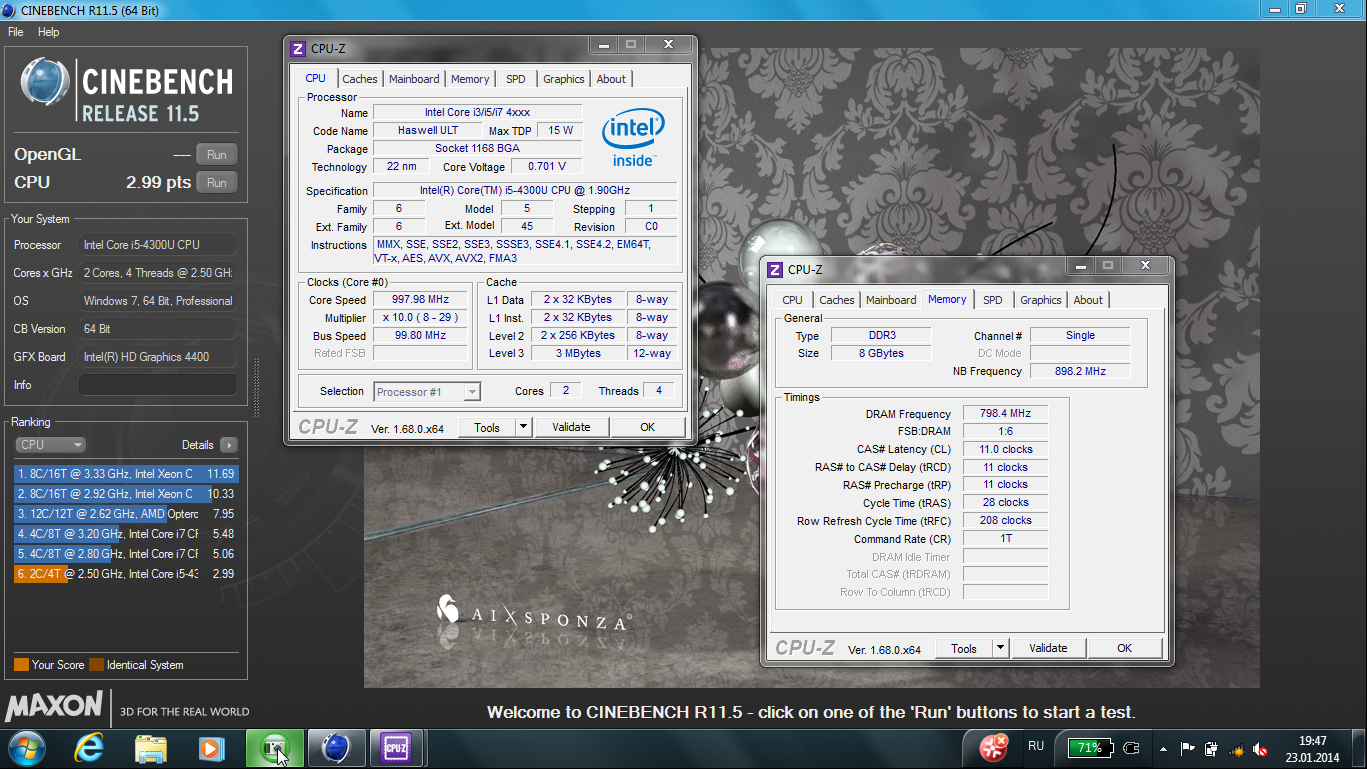
Task: Click the Core Voltage value 0.701 V
Action: pyautogui.click(x=546, y=166)
